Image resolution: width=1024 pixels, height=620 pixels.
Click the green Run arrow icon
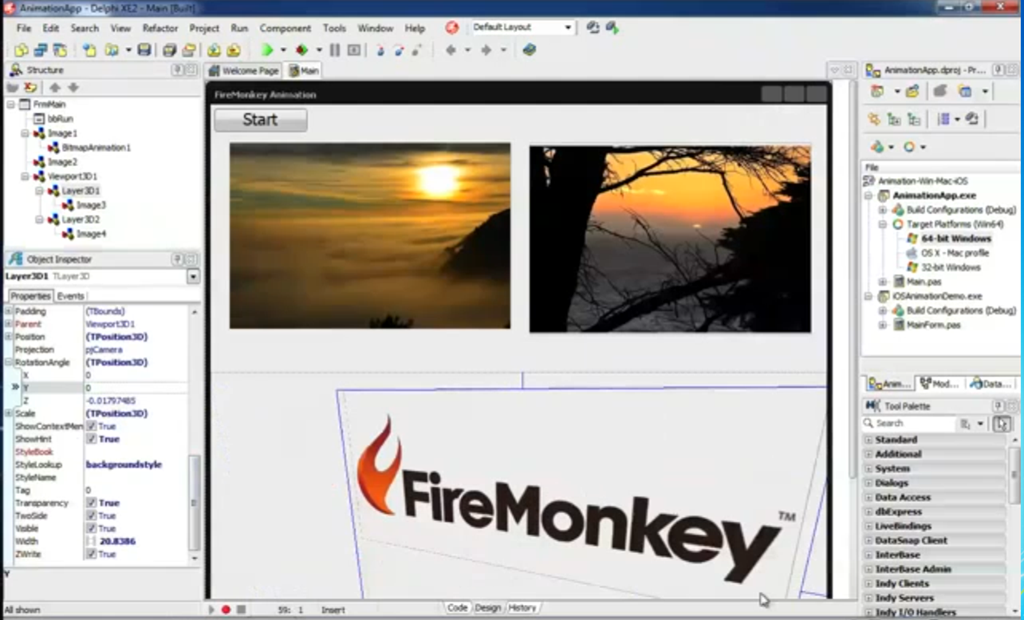point(267,50)
